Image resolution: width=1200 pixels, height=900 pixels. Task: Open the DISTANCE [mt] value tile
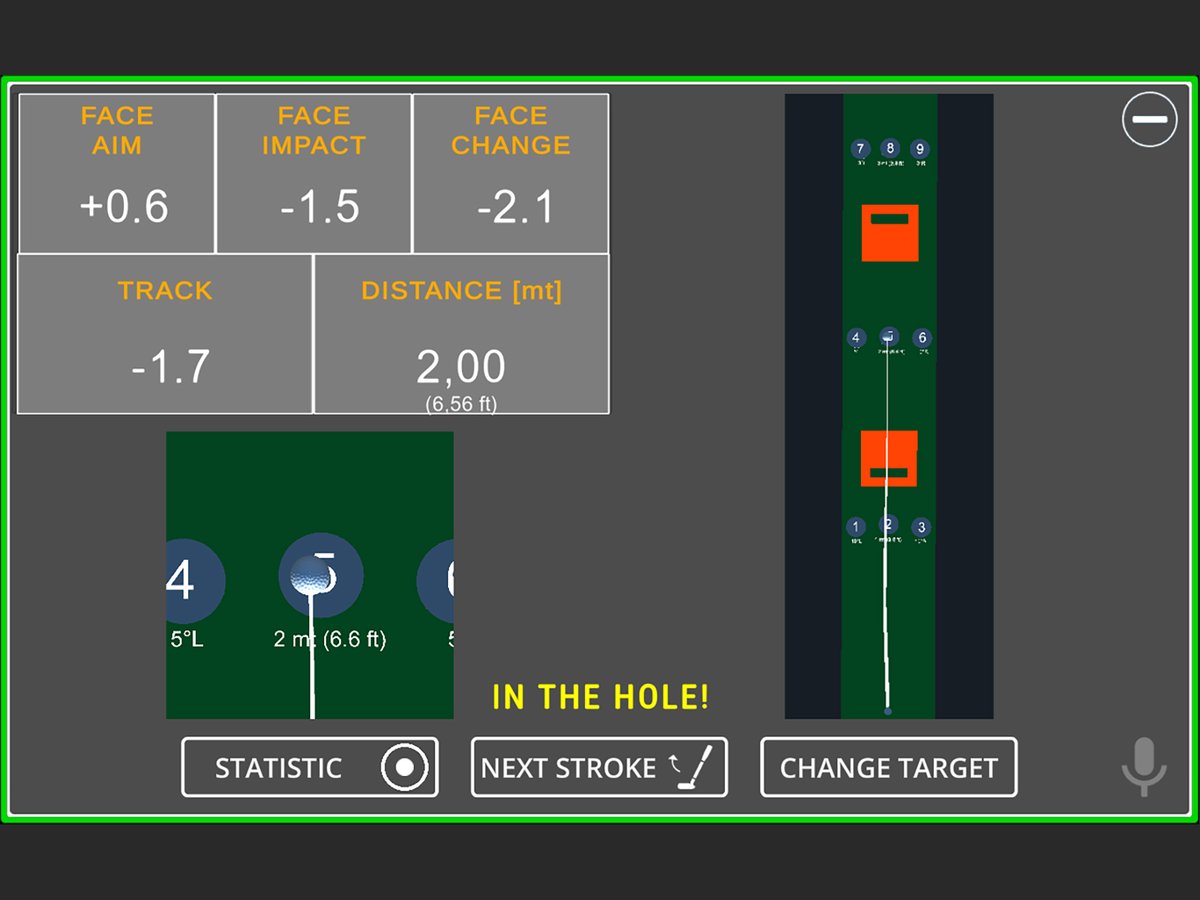(x=462, y=333)
